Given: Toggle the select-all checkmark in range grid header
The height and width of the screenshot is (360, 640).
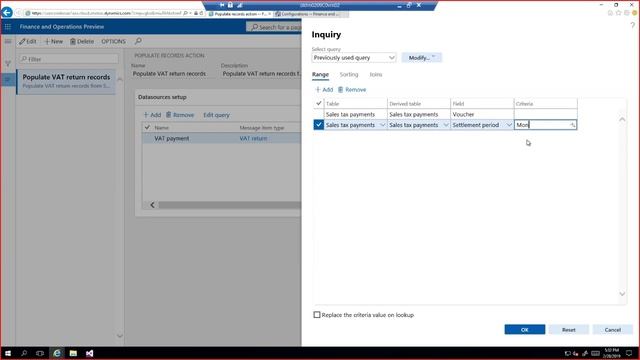Looking at the screenshot, I should 318,104.
